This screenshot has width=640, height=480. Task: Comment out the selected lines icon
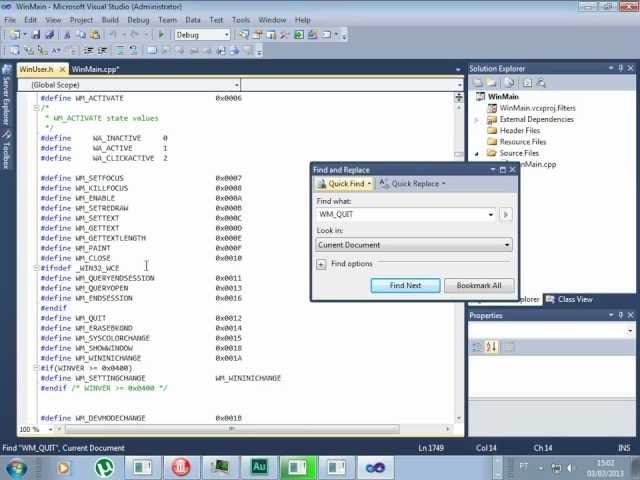120,51
